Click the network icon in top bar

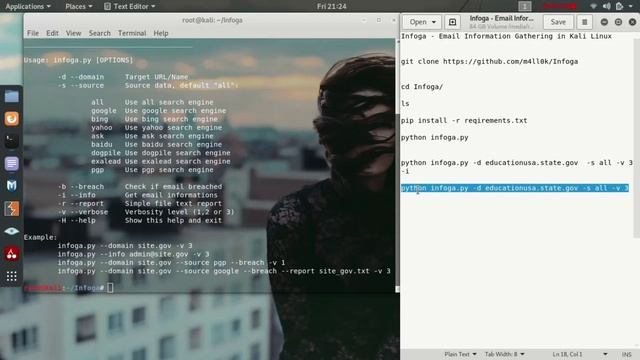pyautogui.click(x=593, y=6)
